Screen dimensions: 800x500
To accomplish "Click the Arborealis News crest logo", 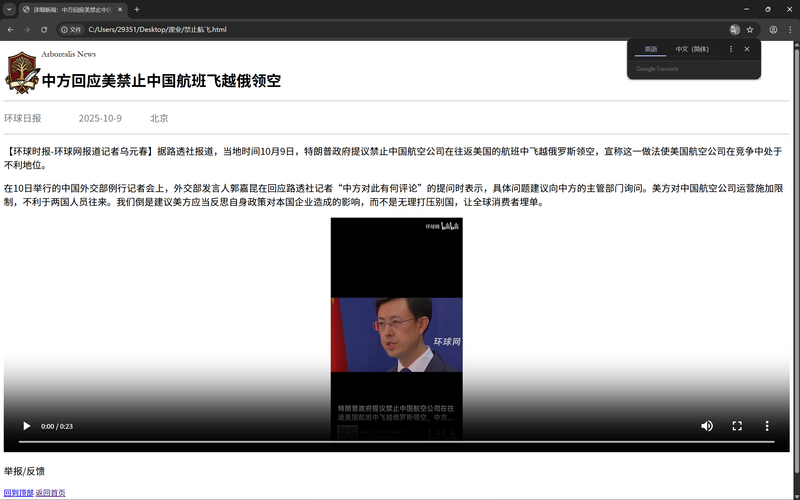I will [22, 72].
